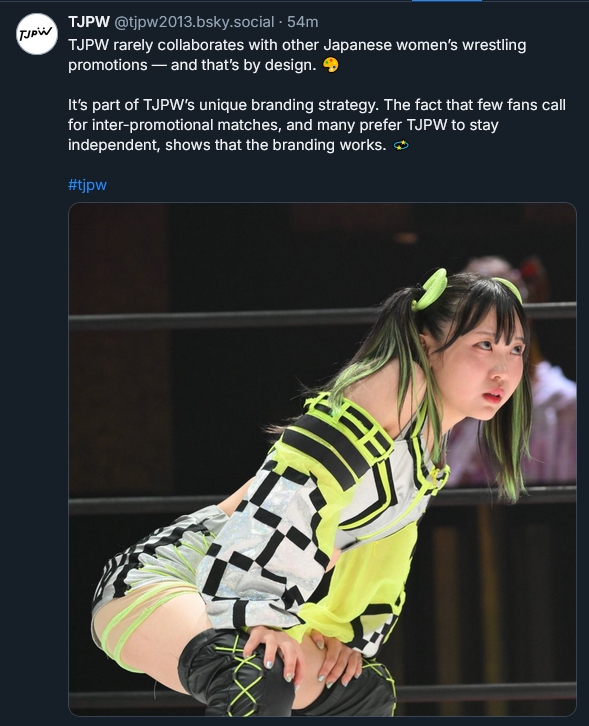Select the highlighted blue tab indicator

(447, 1)
